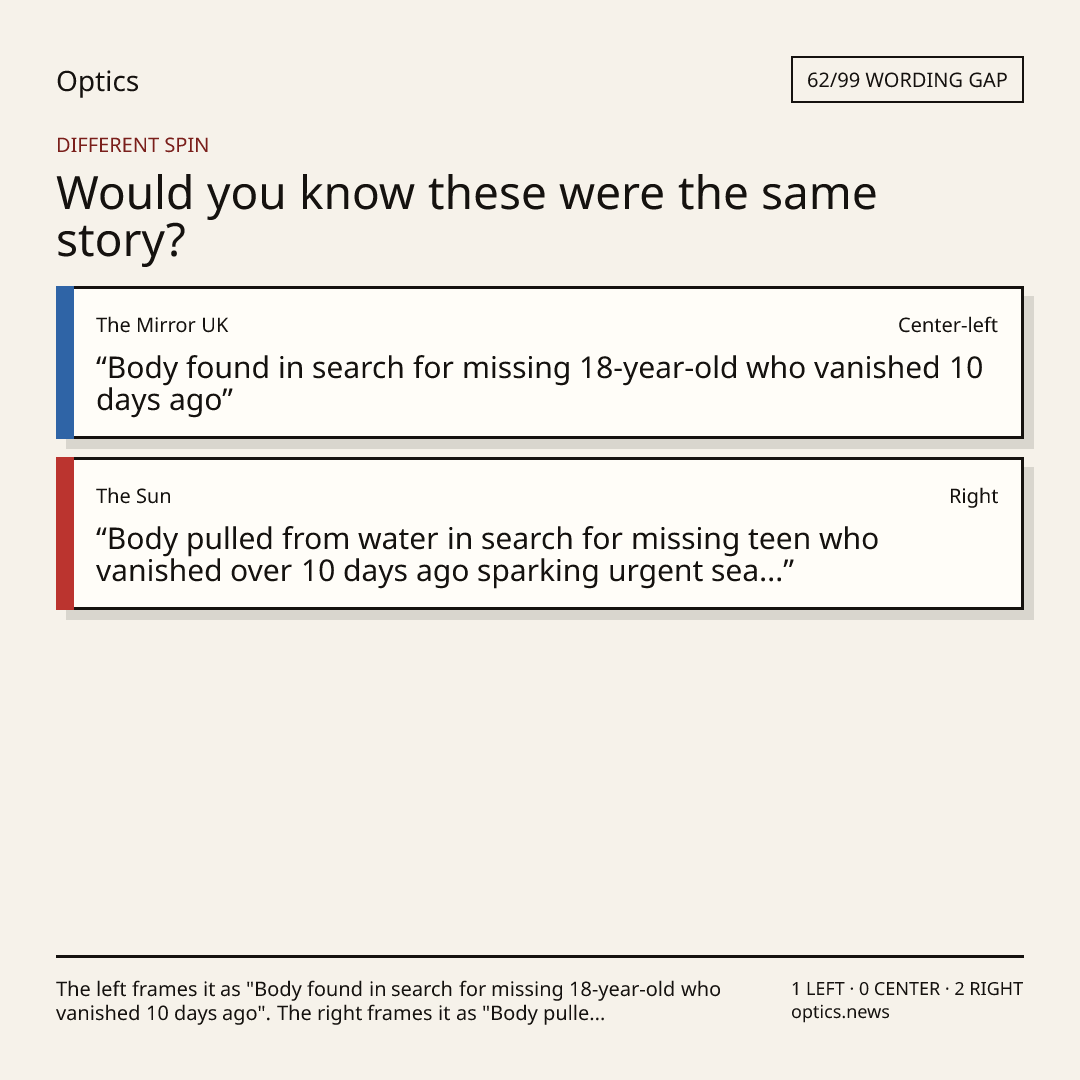Select The Mirror UK source name

point(162,325)
